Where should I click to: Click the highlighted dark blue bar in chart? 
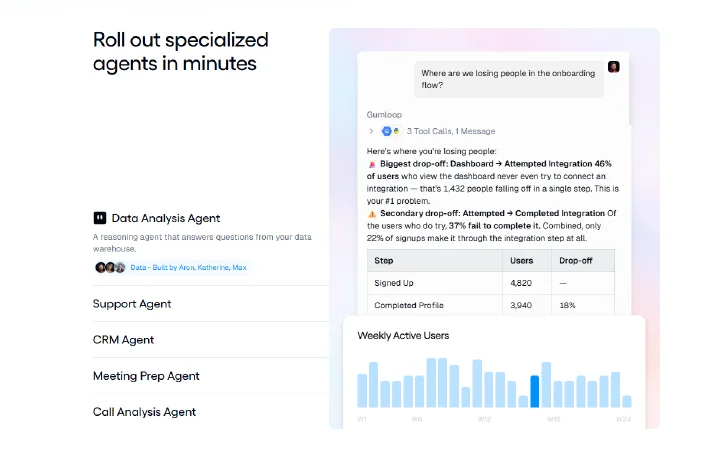534,391
